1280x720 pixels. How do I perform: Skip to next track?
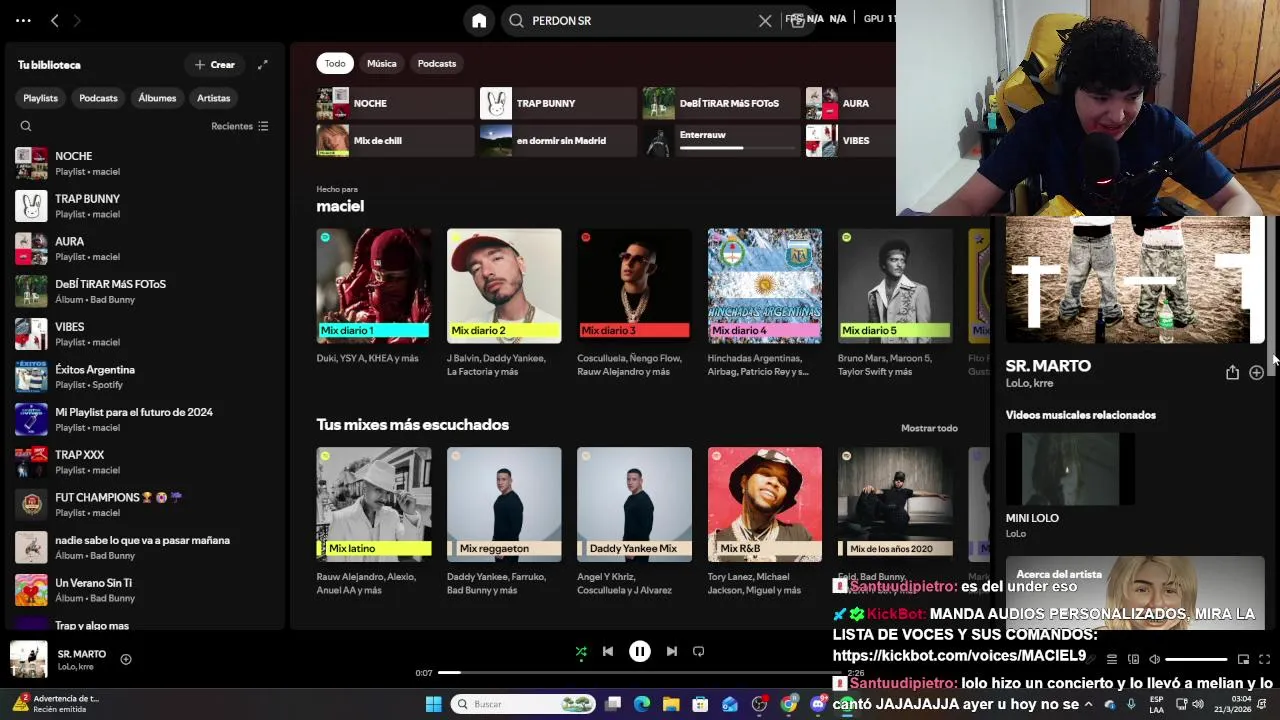pos(672,651)
